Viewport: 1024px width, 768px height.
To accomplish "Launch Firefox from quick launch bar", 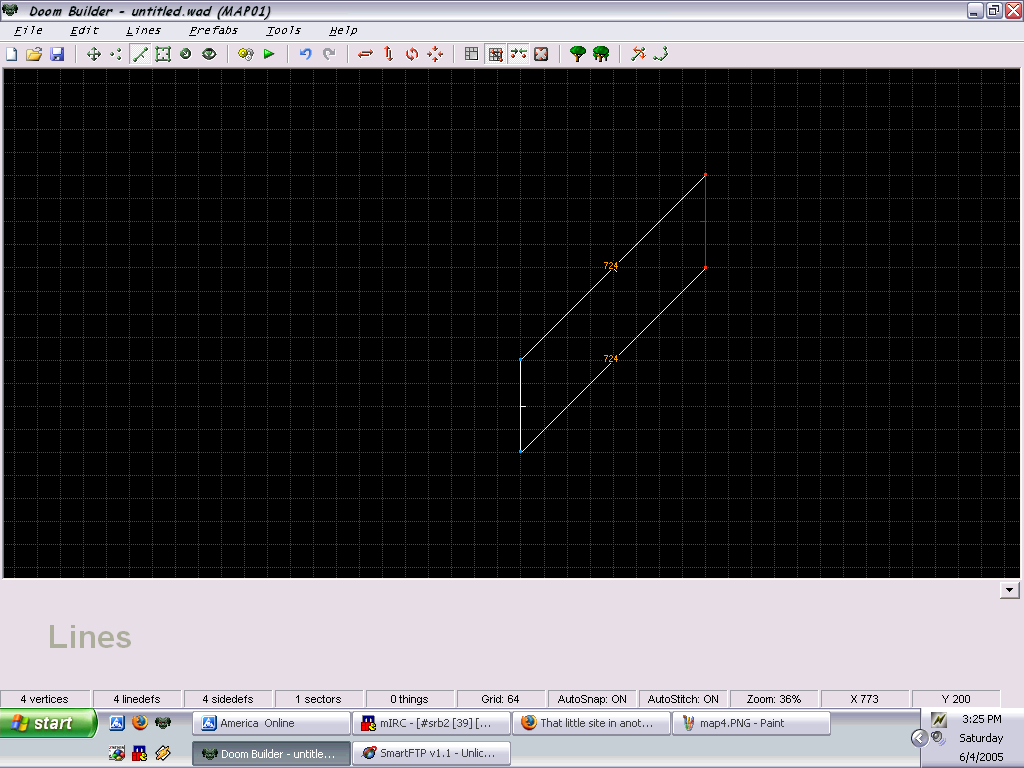I will coord(140,722).
